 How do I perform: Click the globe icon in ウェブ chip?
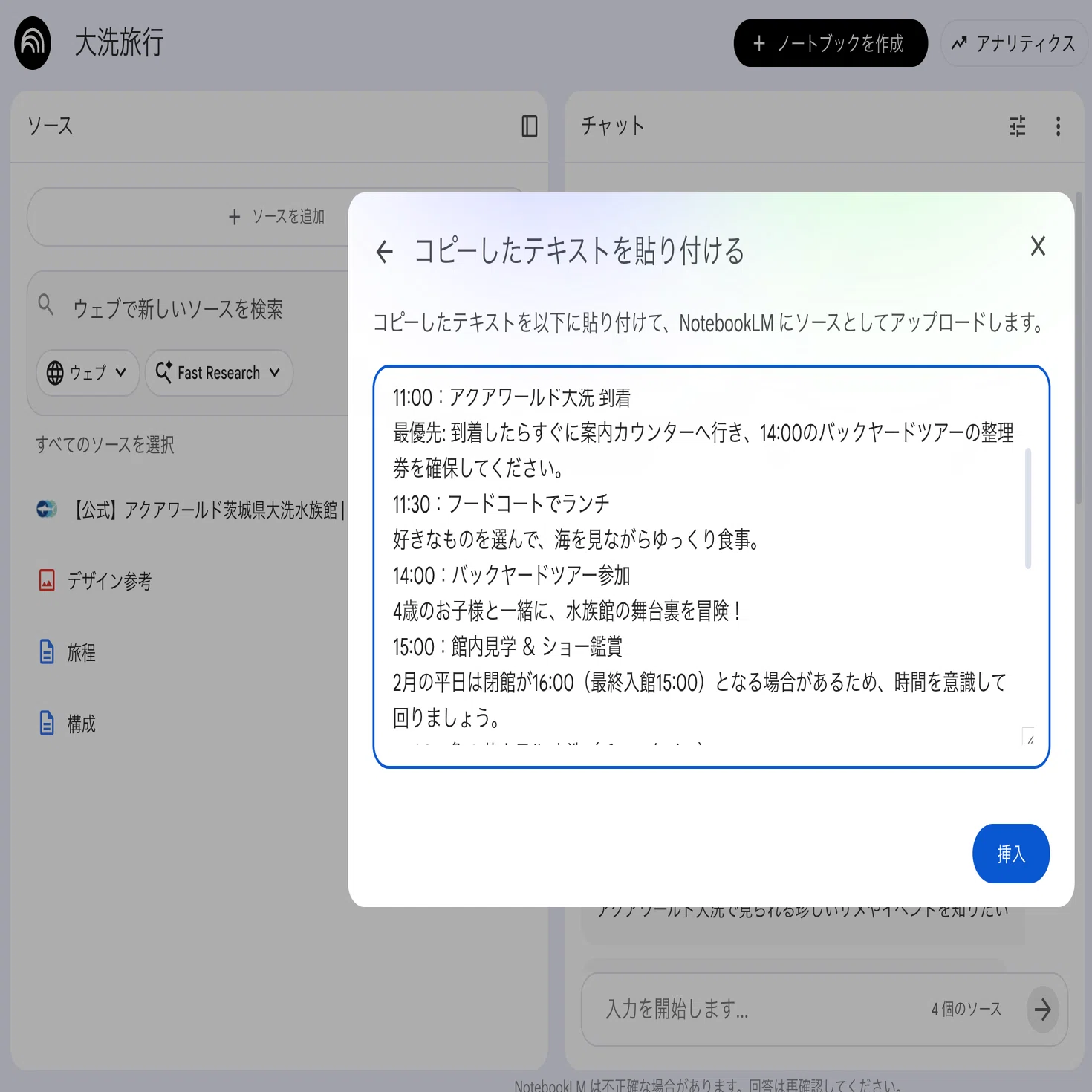[55, 373]
